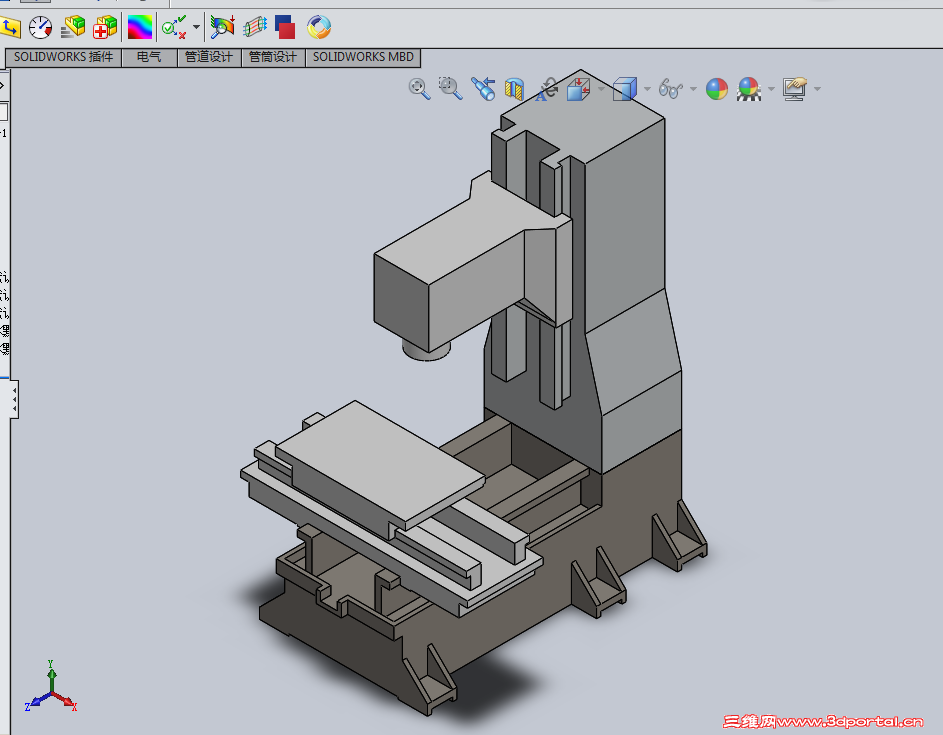This screenshot has width=943, height=735.
Task: Click the Hide/Show Items glasses icon
Action: [x=671, y=89]
